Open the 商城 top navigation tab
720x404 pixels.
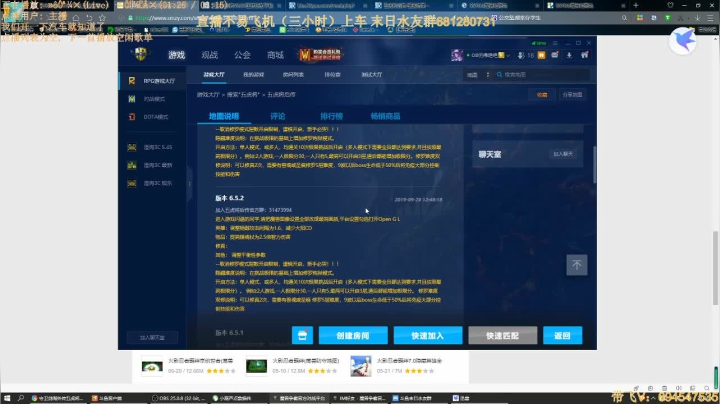pyautogui.click(x=275, y=55)
